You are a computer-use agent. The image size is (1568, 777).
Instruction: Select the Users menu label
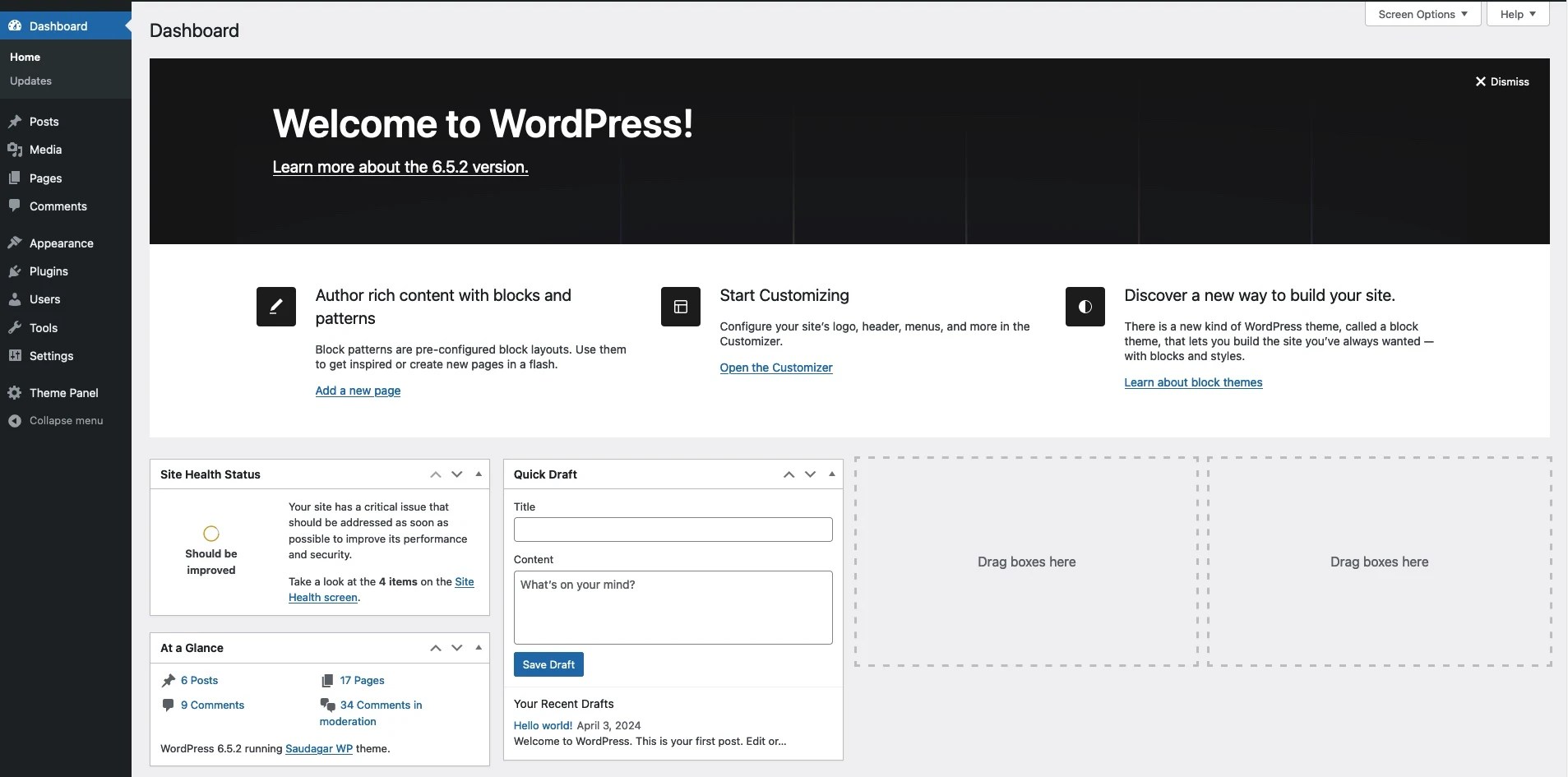point(45,299)
